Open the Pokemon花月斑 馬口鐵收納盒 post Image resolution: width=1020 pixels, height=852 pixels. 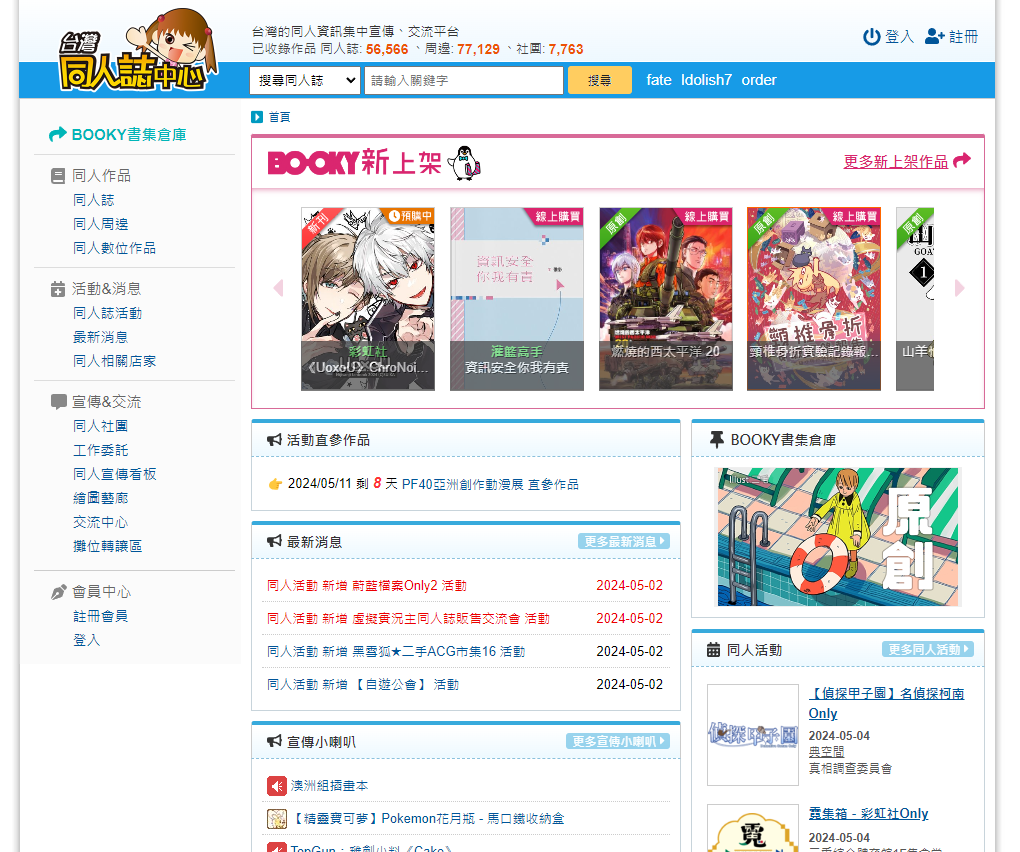click(x=429, y=819)
